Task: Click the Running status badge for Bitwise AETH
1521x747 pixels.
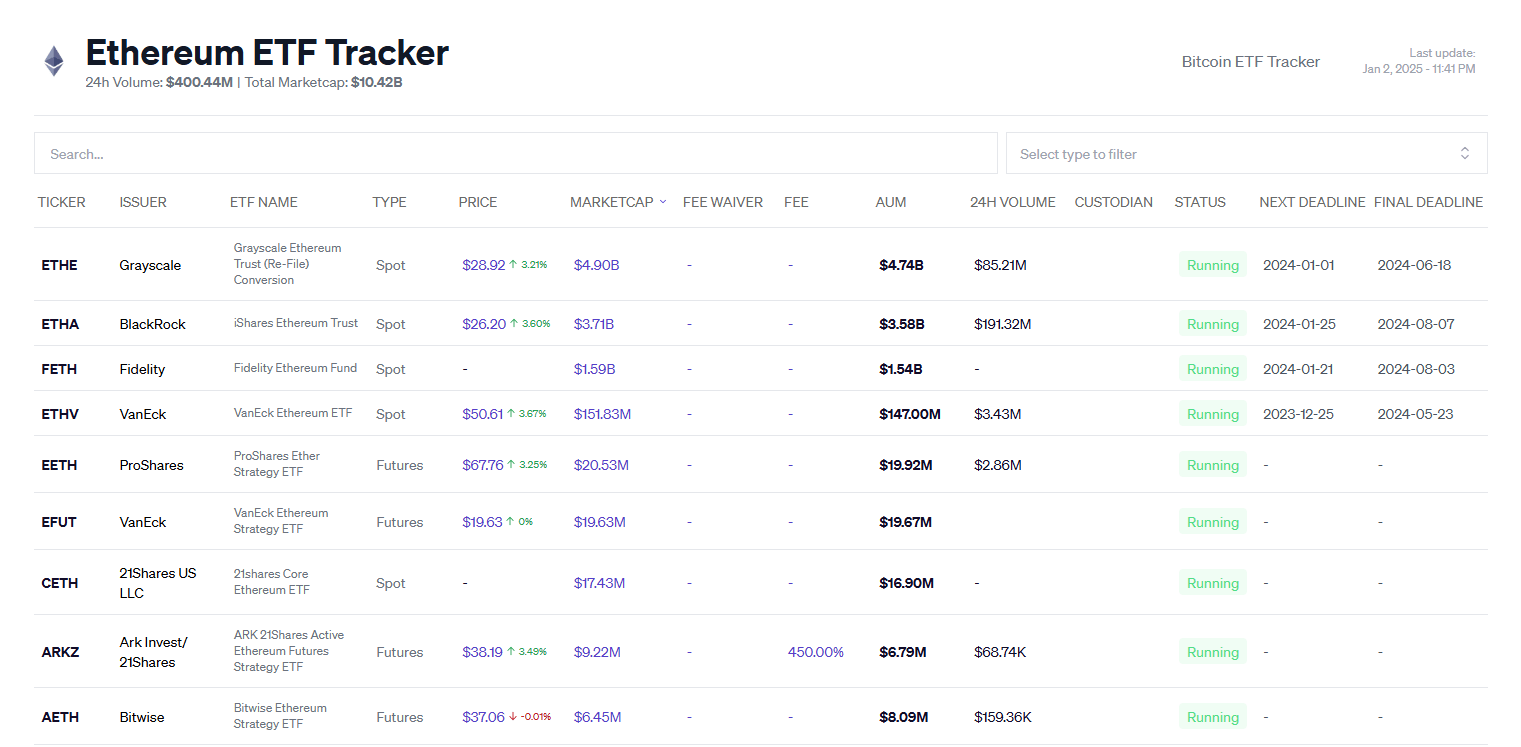Action: [x=1213, y=717]
